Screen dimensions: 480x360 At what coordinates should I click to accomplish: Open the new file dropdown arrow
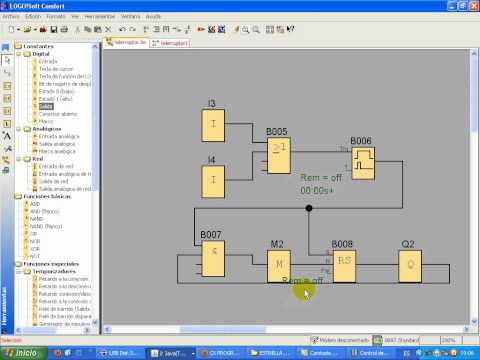pos(19,30)
